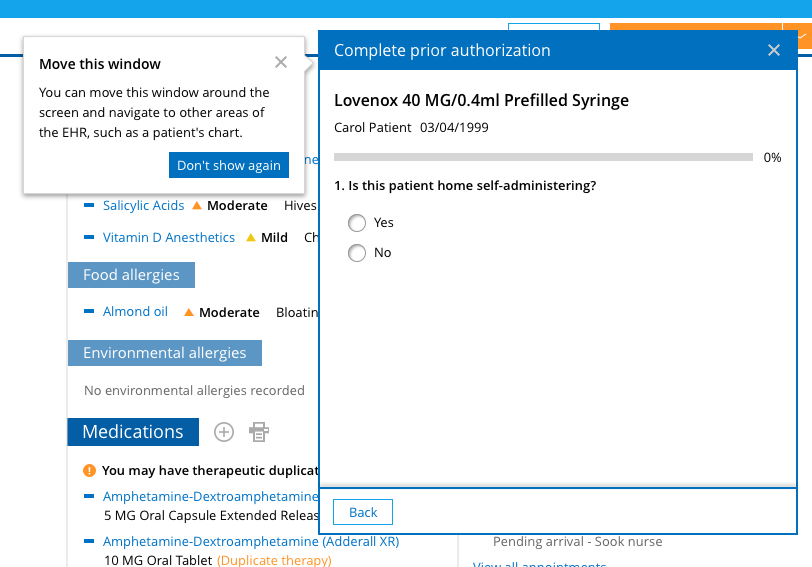
Task: Open the Environmental allergies section header
Action: click(x=164, y=353)
